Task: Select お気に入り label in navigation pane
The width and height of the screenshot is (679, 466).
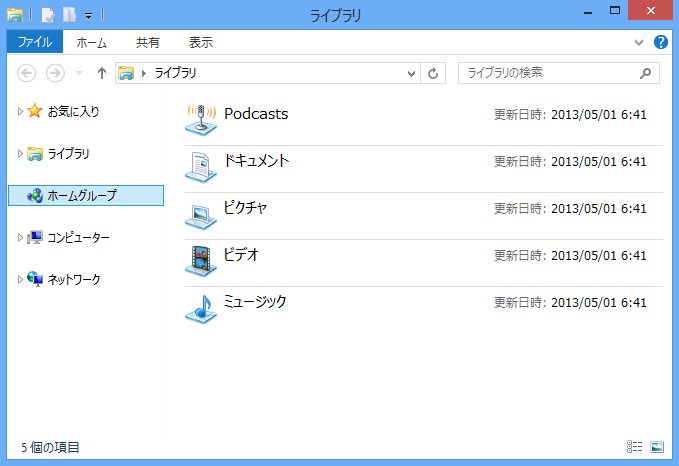Action: [73, 111]
